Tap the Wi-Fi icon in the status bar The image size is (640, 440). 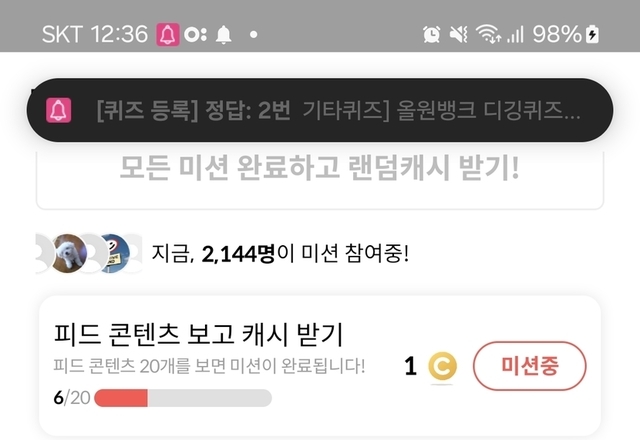coord(489,34)
